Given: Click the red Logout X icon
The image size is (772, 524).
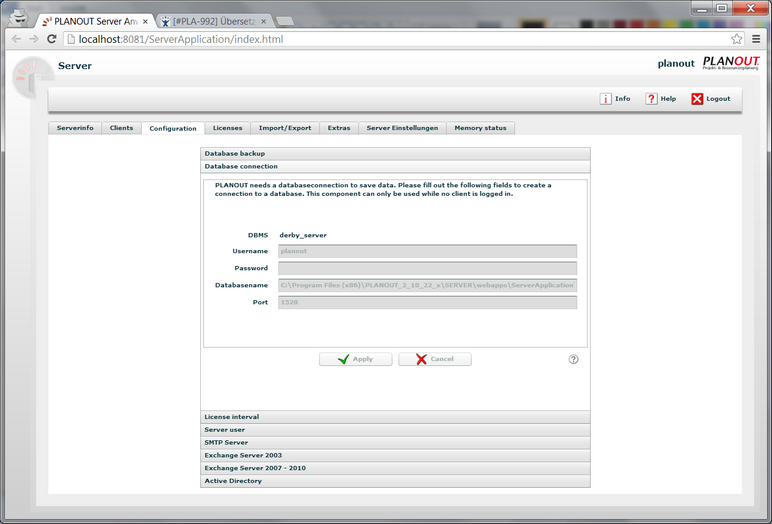Looking at the screenshot, I should pos(697,99).
